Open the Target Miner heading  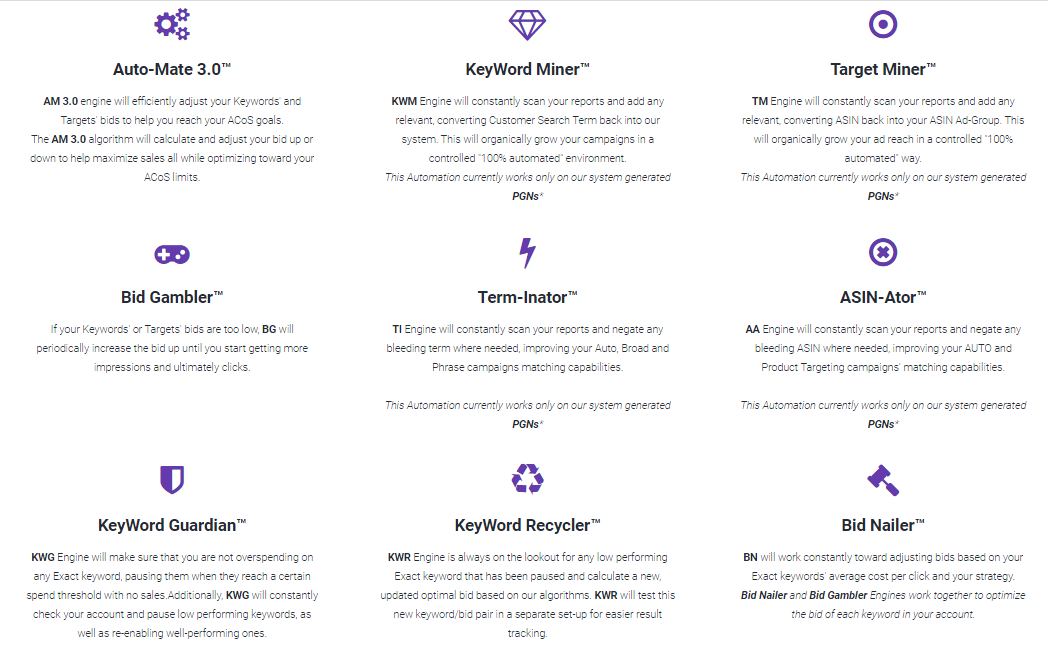click(x=883, y=70)
